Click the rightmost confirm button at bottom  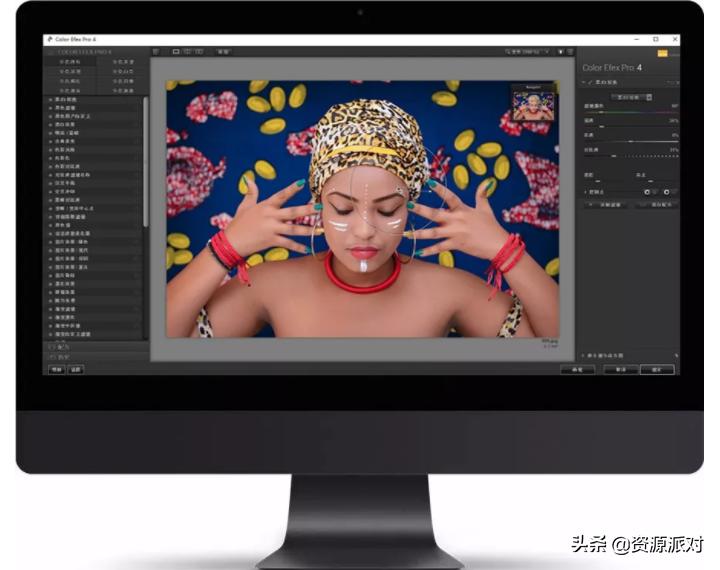[657, 370]
